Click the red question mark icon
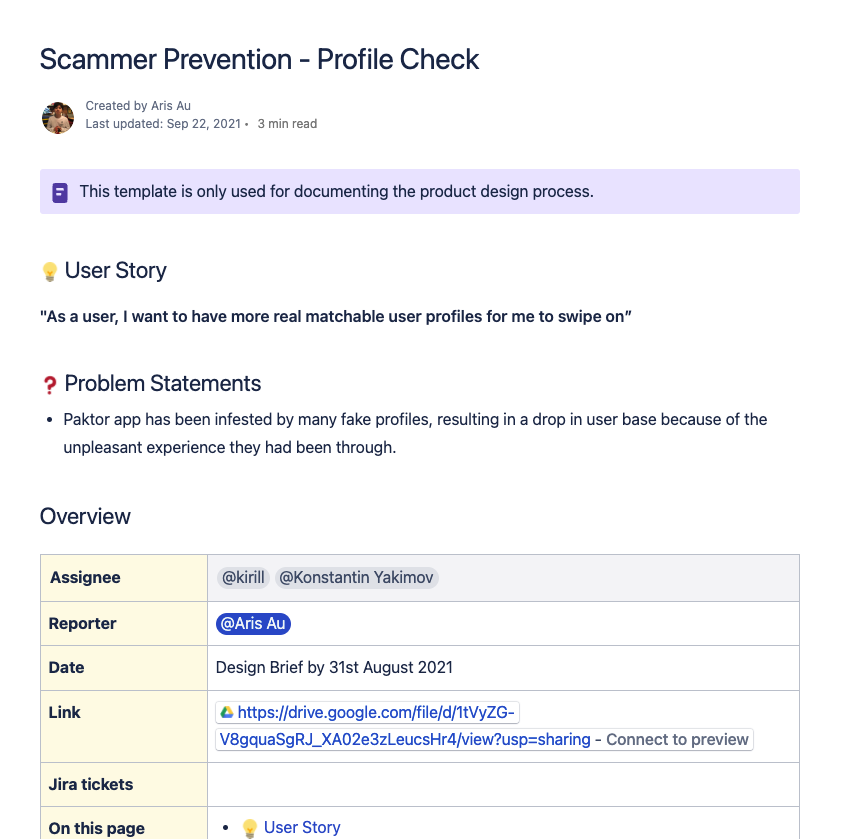Image resolution: width=855 pixels, height=839 pixels. [49, 385]
